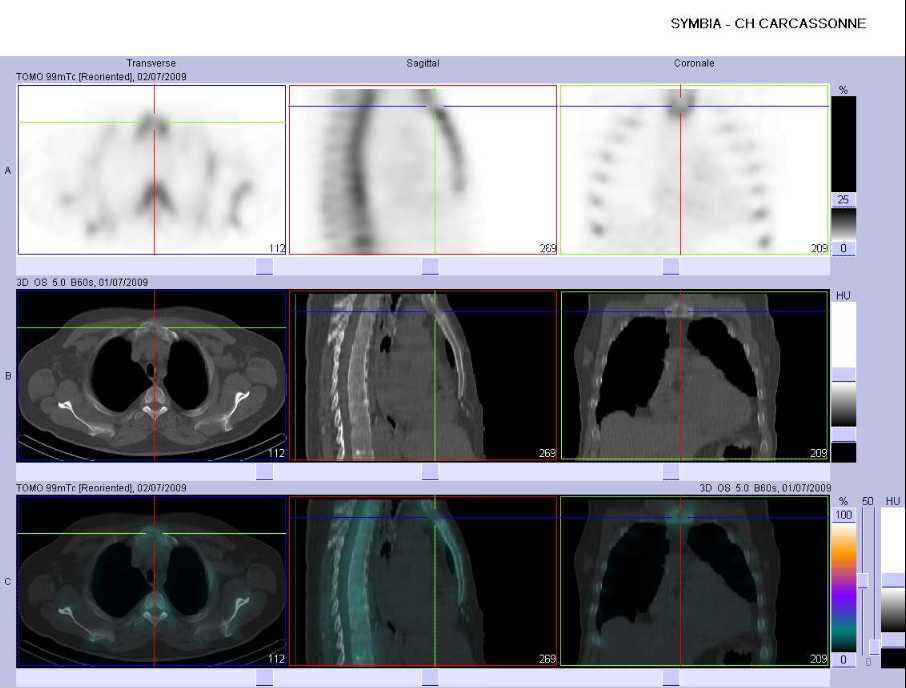Select the fused transverse view in row C
The image size is (906, 688).
pos(152,581)
